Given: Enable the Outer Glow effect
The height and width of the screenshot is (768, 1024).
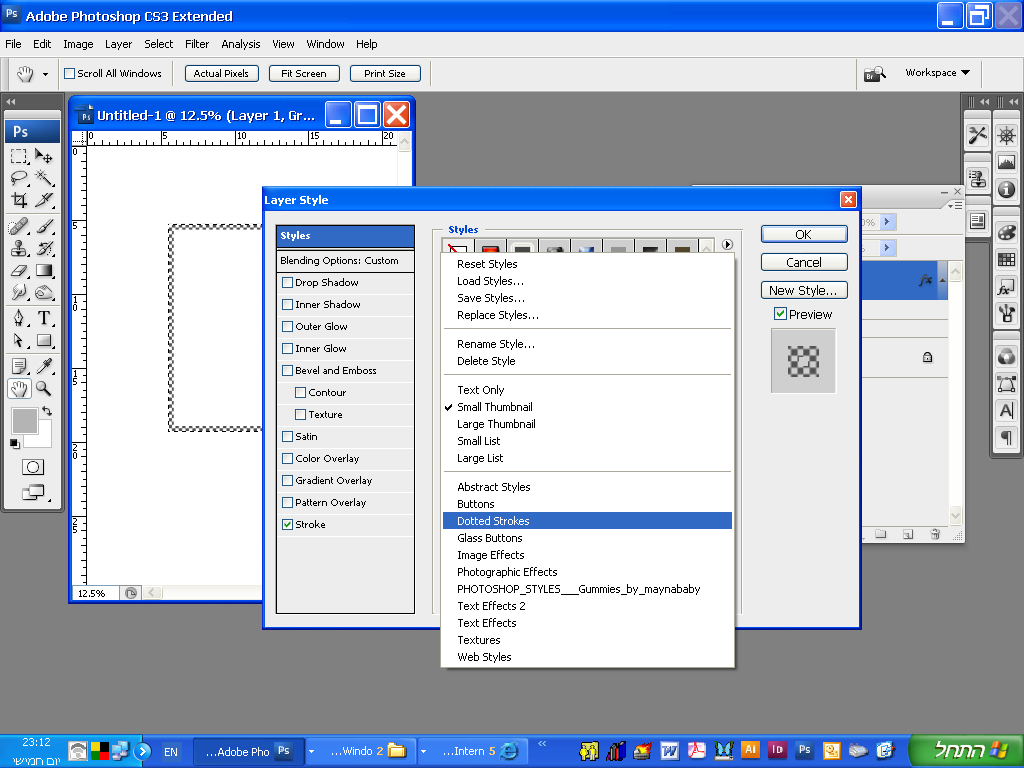Looking at the screenshot, I should [287, 327].
